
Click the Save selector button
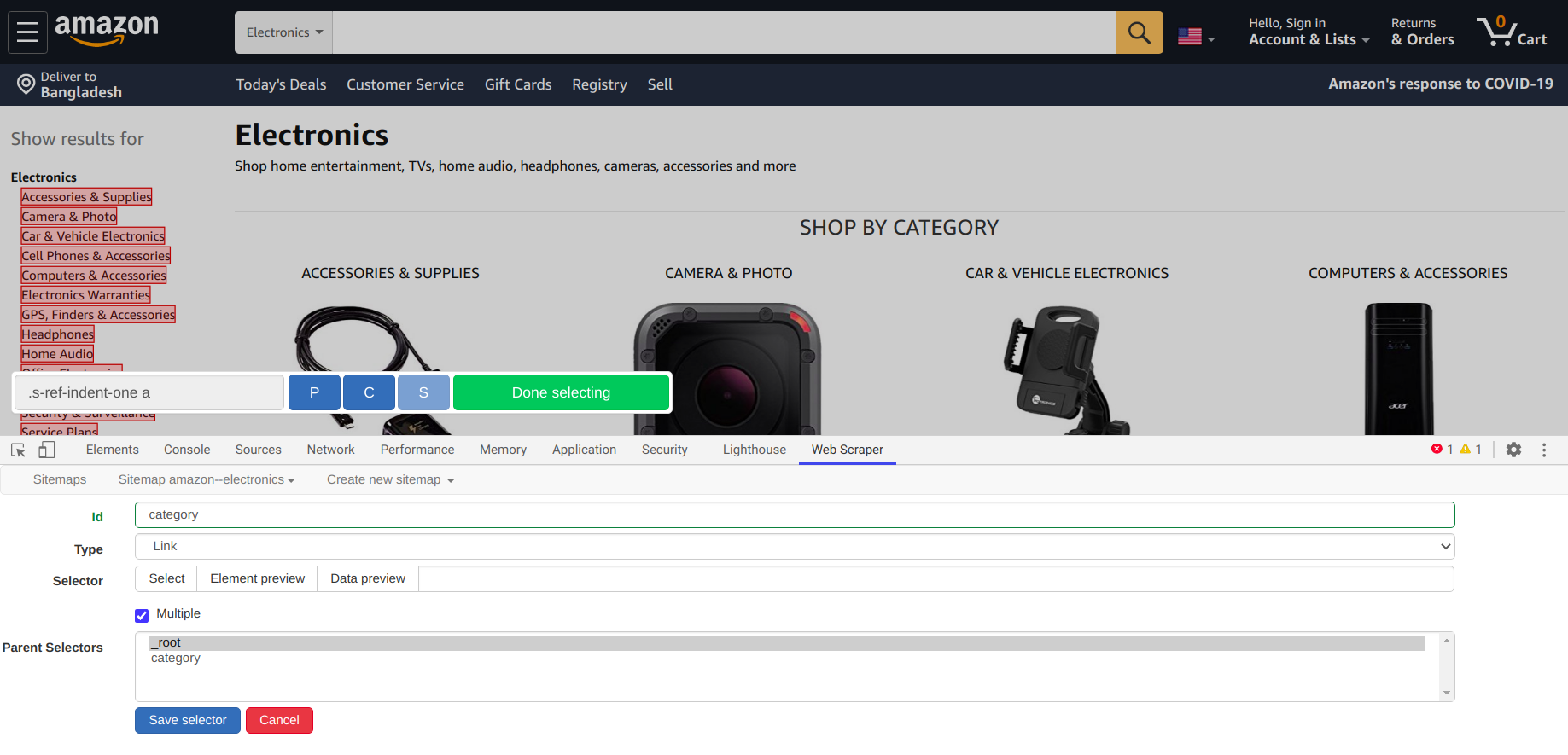(x=188, y=720)
